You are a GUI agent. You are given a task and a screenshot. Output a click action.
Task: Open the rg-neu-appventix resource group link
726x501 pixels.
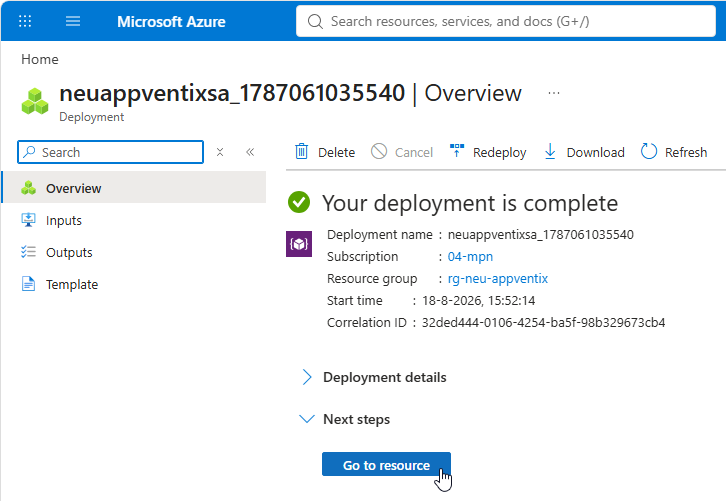pos(498,279)
